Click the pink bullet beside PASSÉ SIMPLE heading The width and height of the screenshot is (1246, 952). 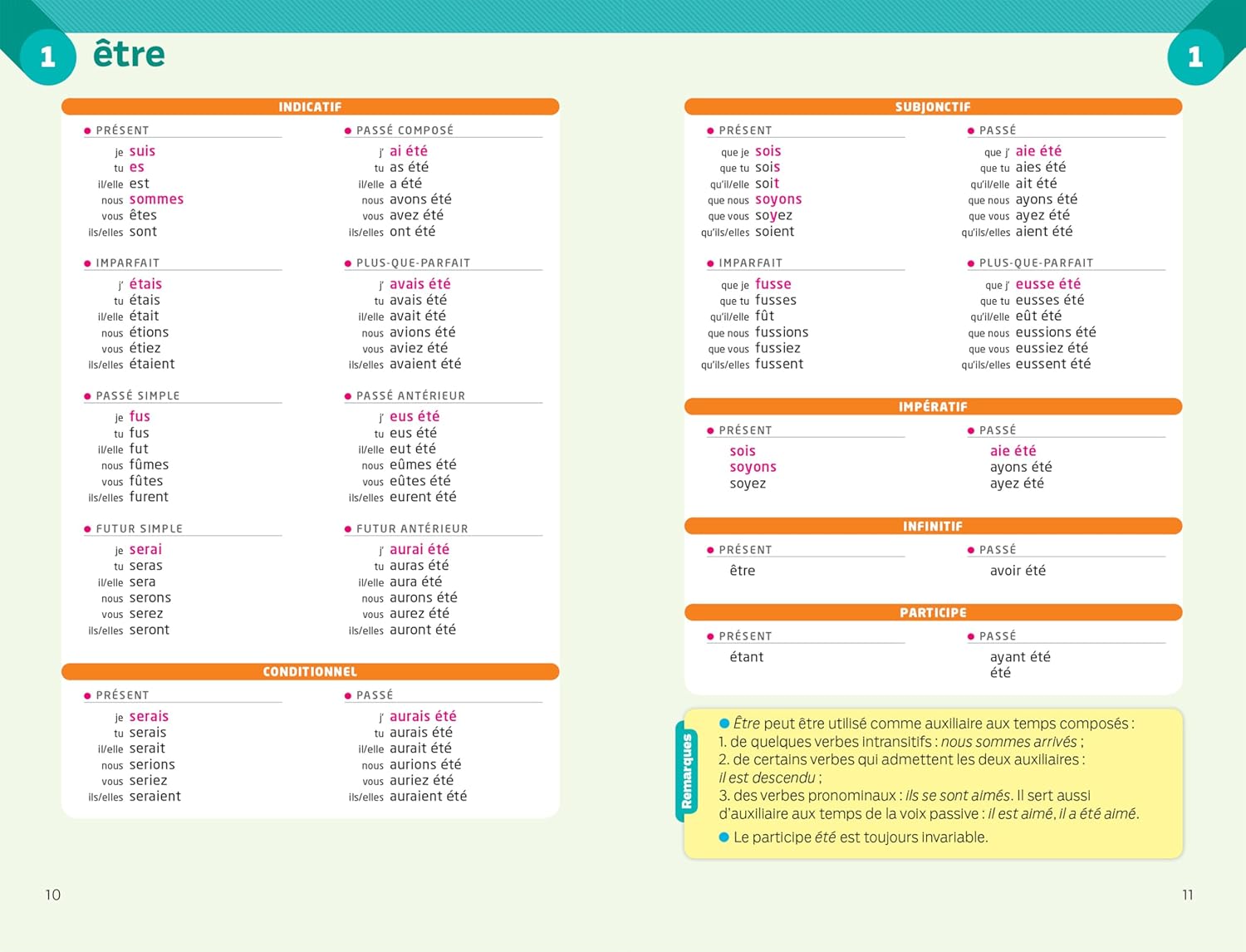(87, 396)
